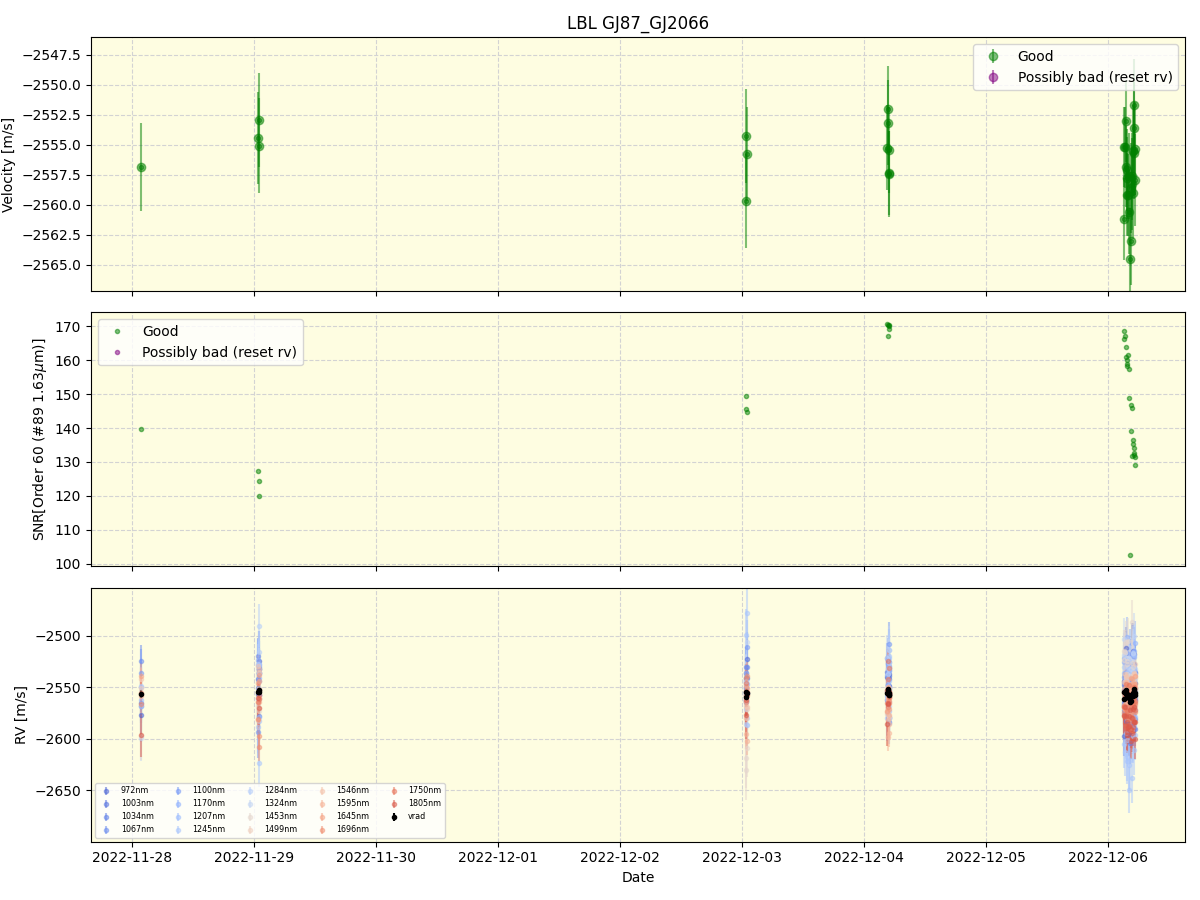Click the 2022-12-03 SNR point near 150
Image resolution: width=1200 pixels, height=900 pixels.
746,396
